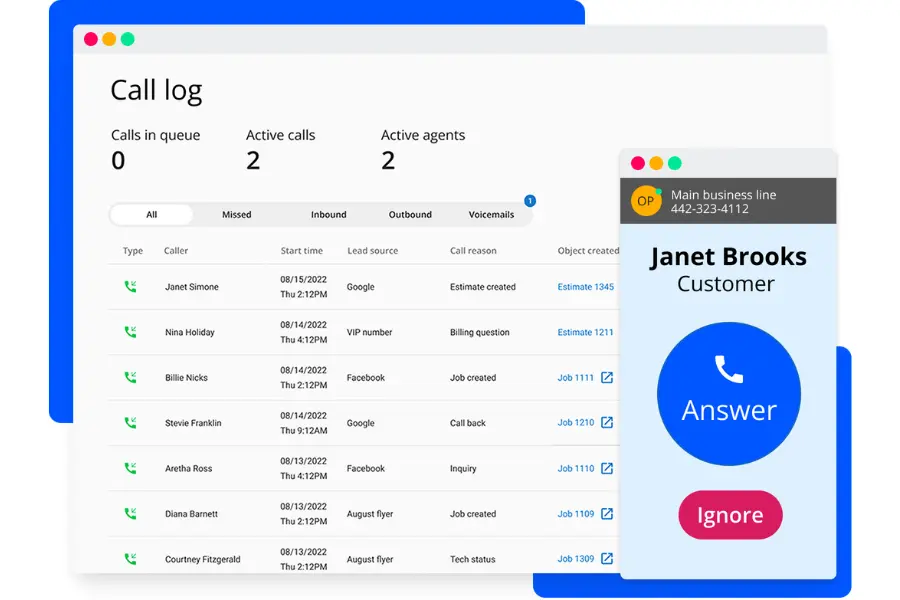
Task: Select caller name Aretha Ross
Action: (188, 469)
